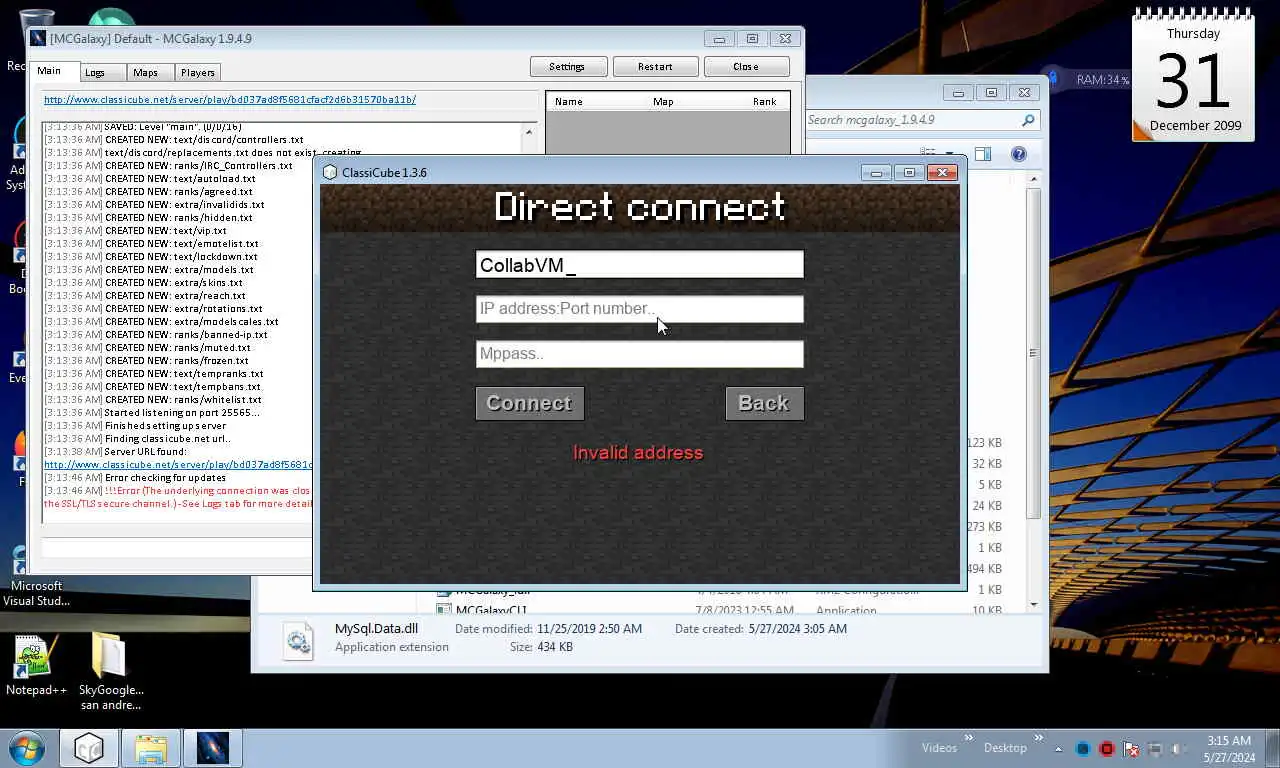Screen dimensions: 1280x768
Task: Click the Restart button in MCGalaxy
Action: 655,66
